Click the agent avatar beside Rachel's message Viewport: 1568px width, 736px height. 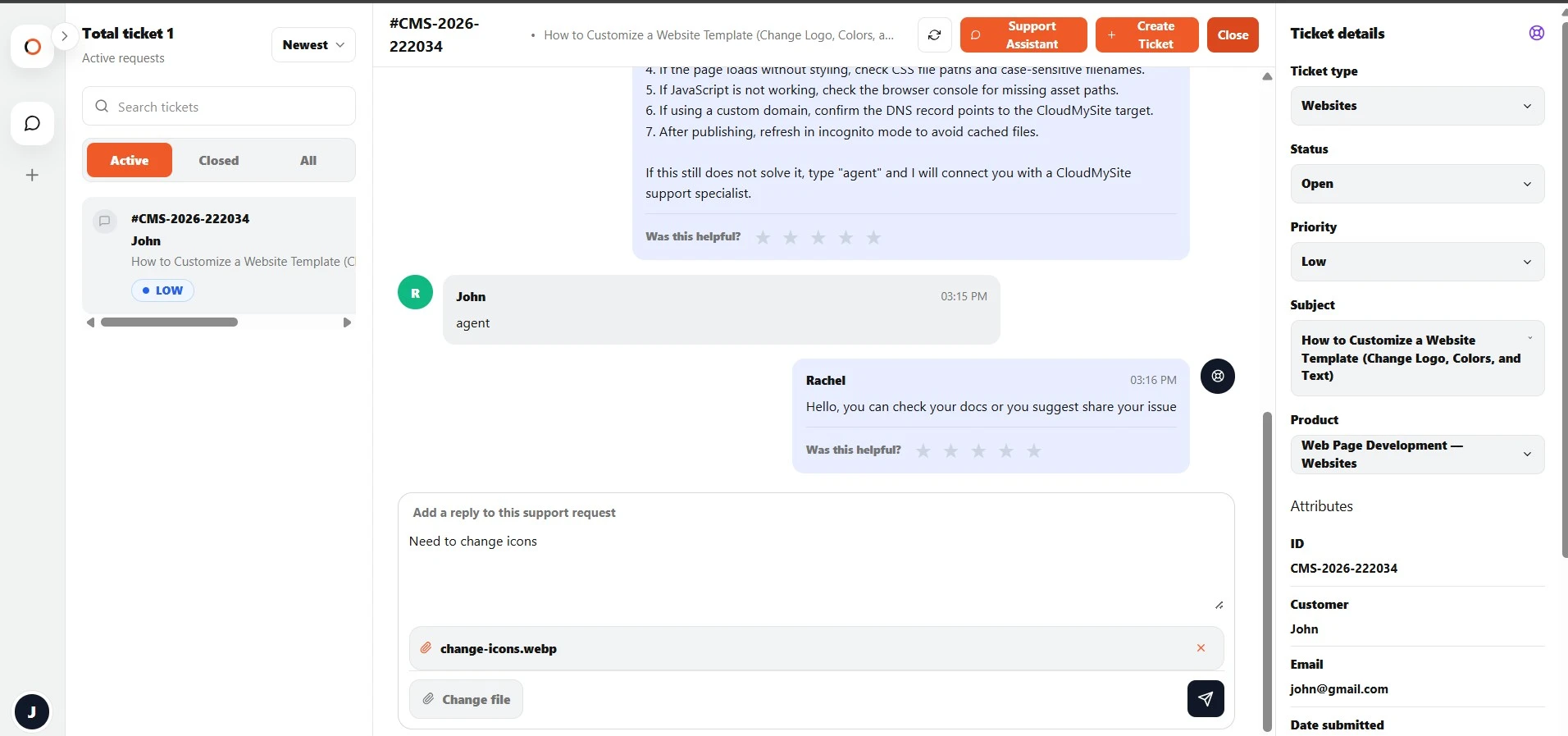click(x=1218, y=376)
